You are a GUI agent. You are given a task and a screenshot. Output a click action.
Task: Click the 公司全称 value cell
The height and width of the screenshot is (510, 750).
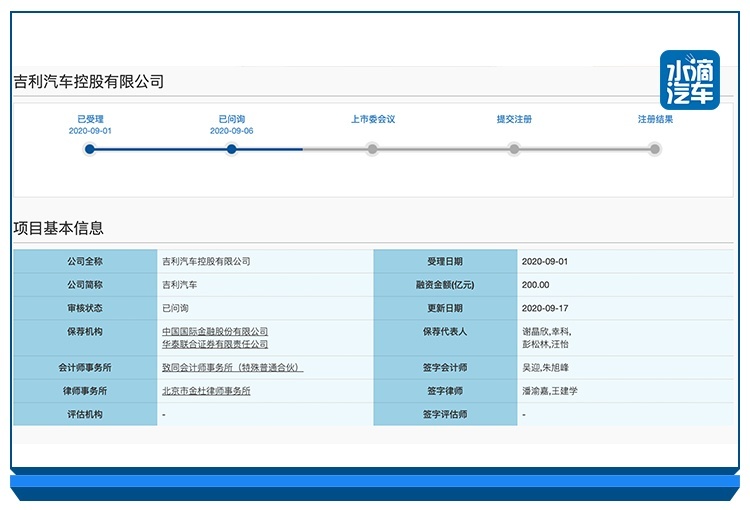tap(265, 261)
